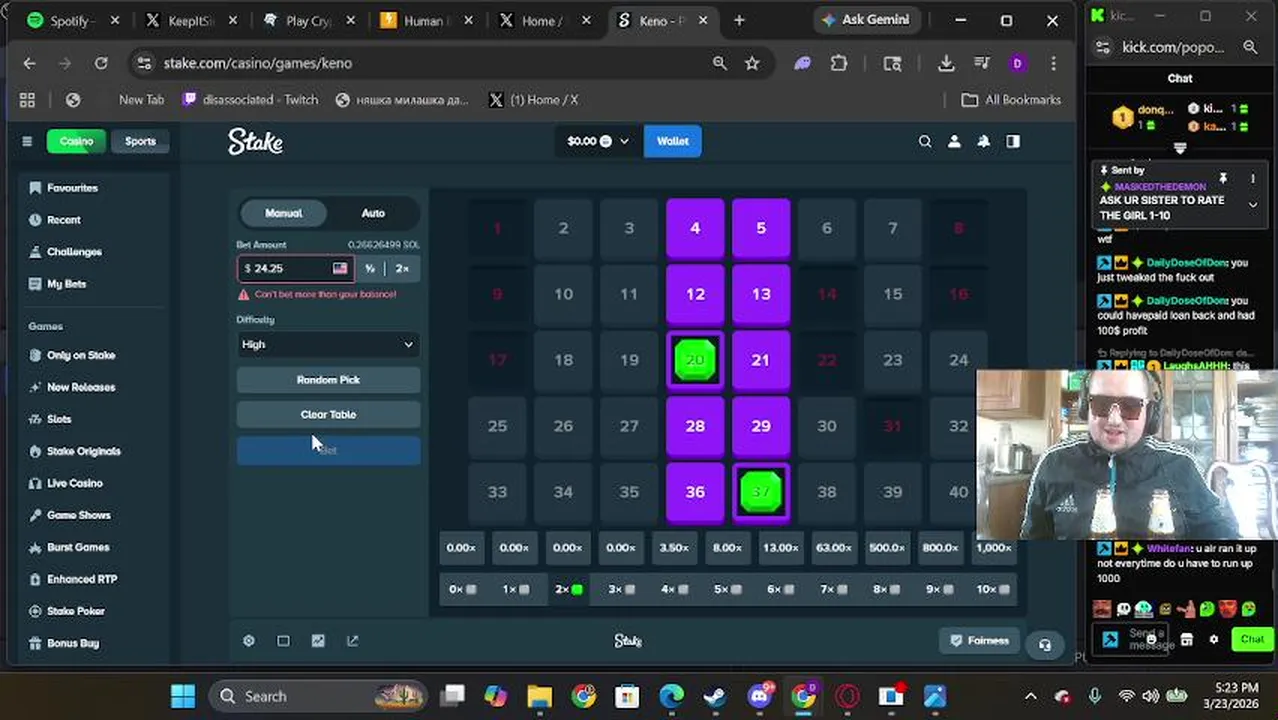Viewport: 1278px width, 720px height.
Task: Switch to the KeepItSi X browser tab
Action: click(x=192, y=20)
